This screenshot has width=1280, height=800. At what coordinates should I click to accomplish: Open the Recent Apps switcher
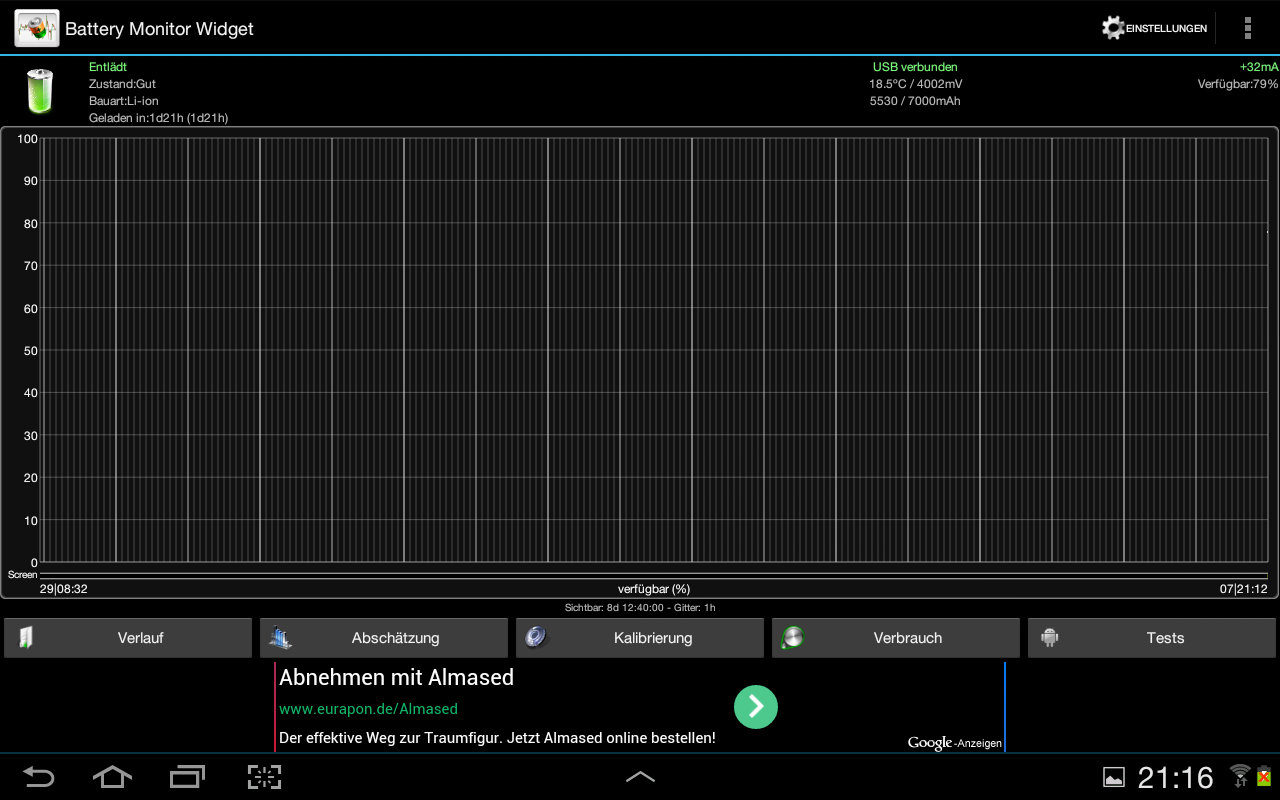(187, 777)
